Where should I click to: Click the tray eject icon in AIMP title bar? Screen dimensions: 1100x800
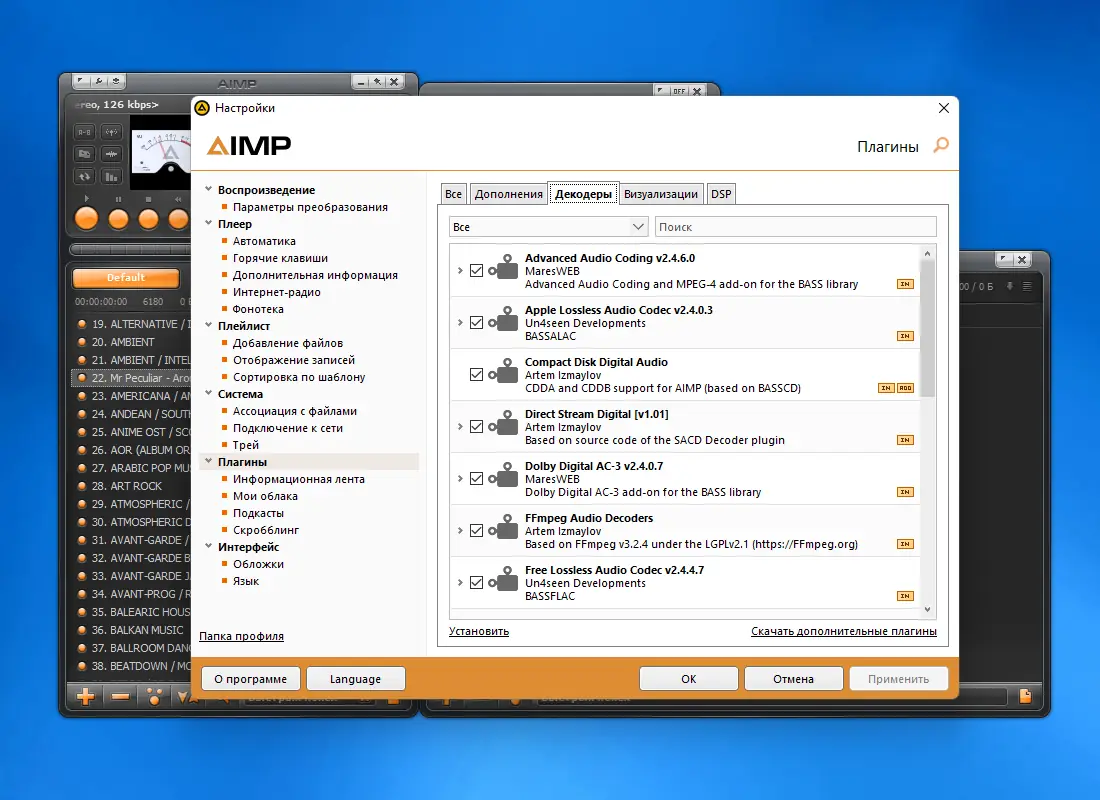(116, 81)
